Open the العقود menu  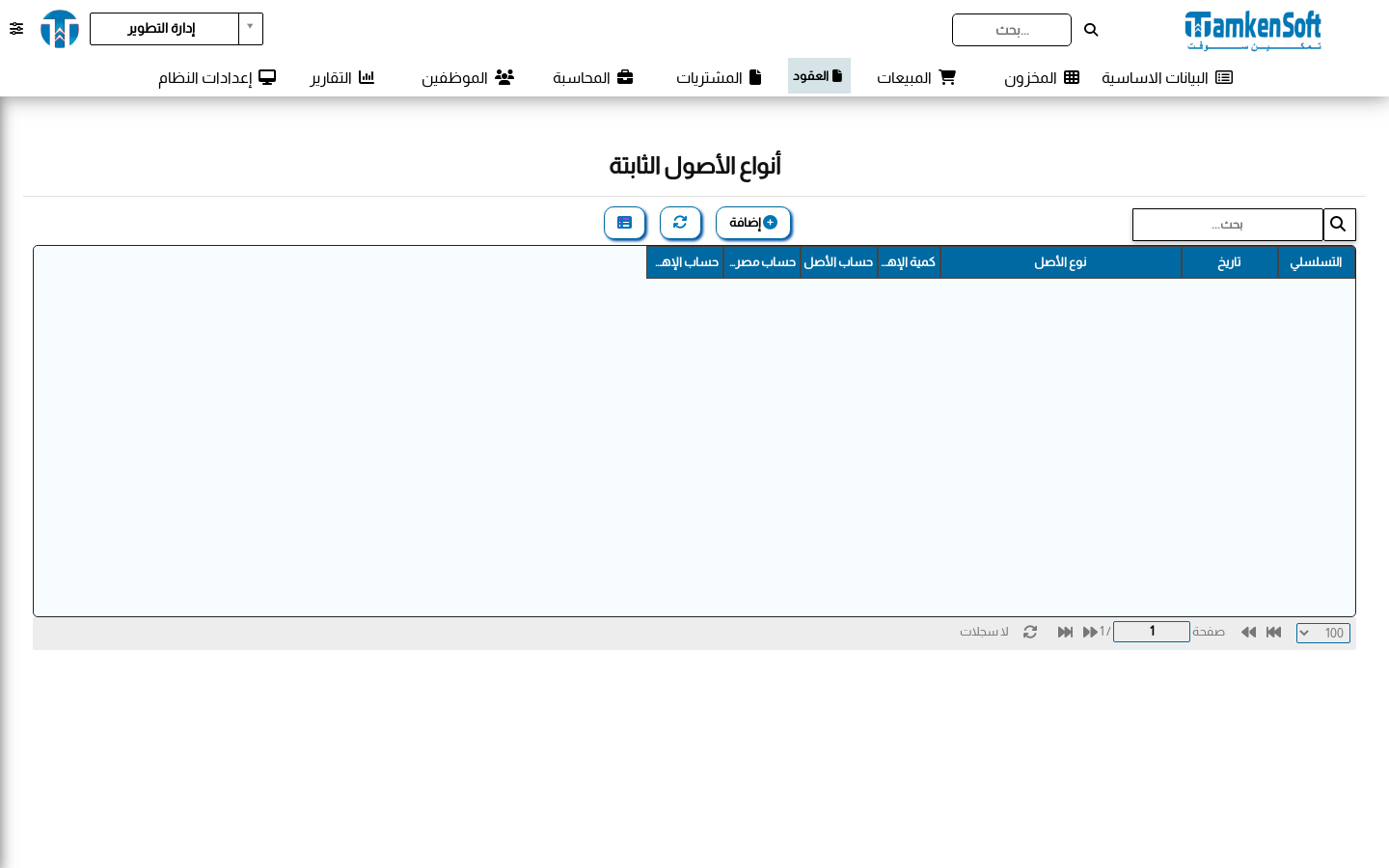pos(819,75)
